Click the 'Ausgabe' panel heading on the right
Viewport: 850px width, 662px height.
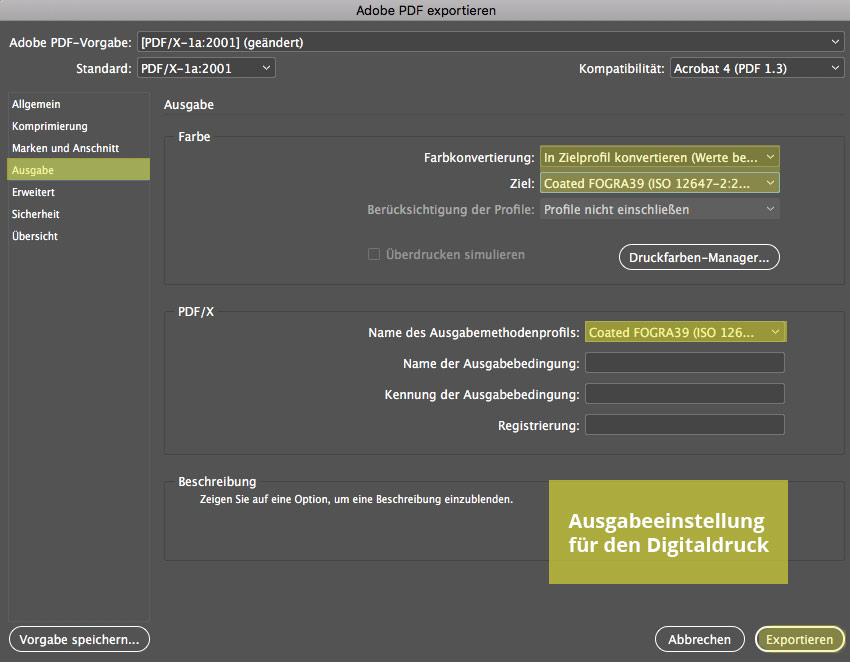pos(189,105)
